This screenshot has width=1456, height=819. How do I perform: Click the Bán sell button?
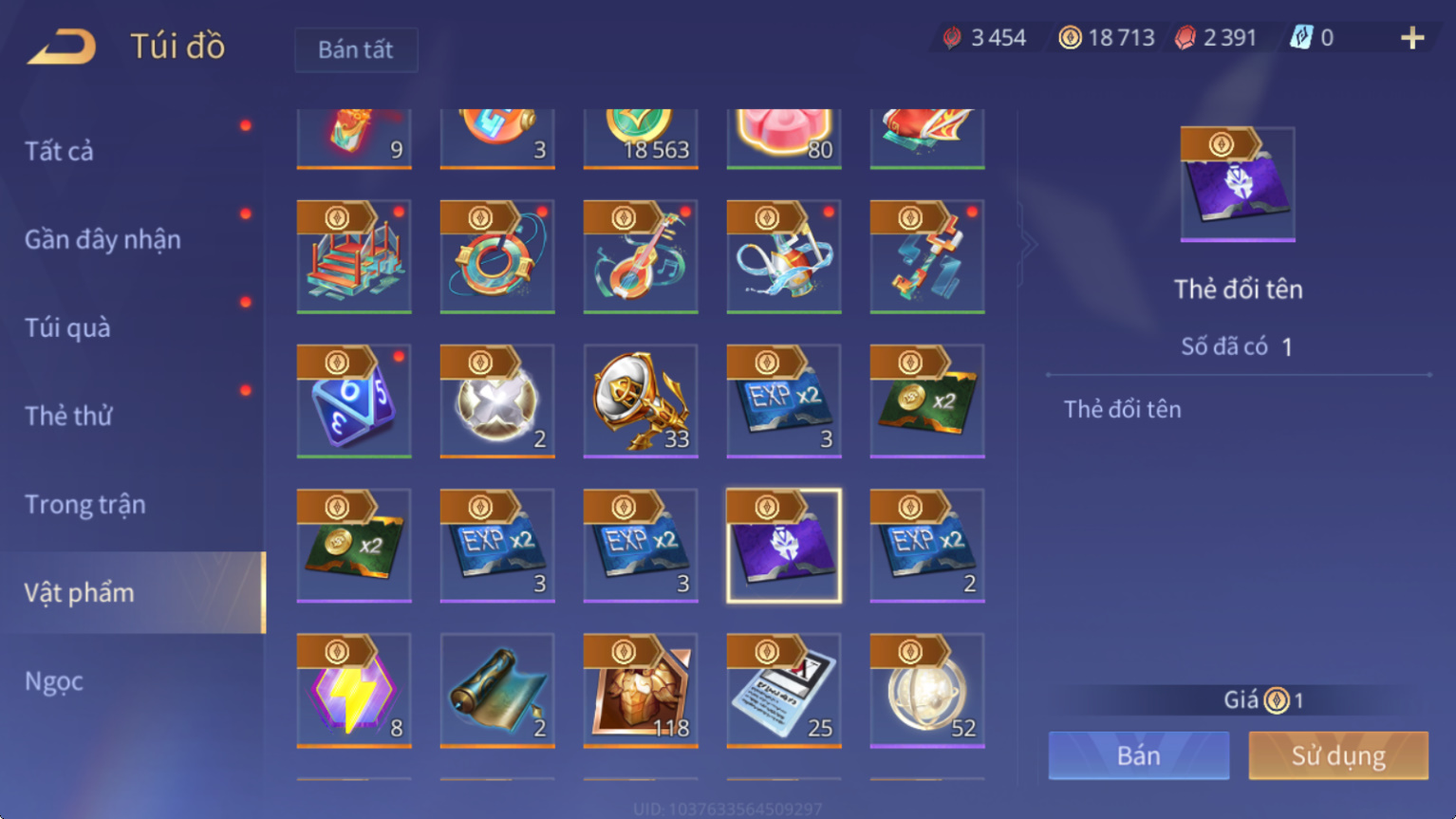[1139, 755]
